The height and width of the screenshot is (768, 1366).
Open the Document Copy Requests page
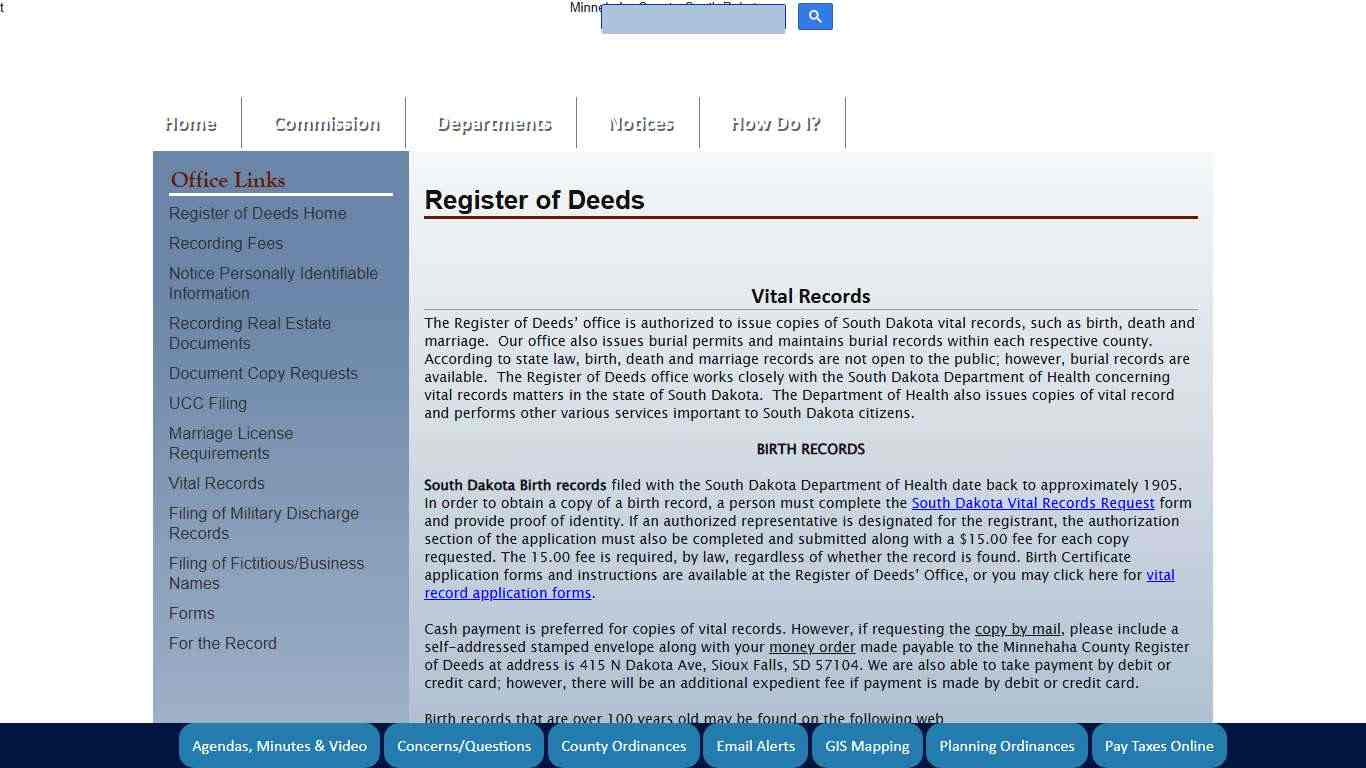coord(263,373)
